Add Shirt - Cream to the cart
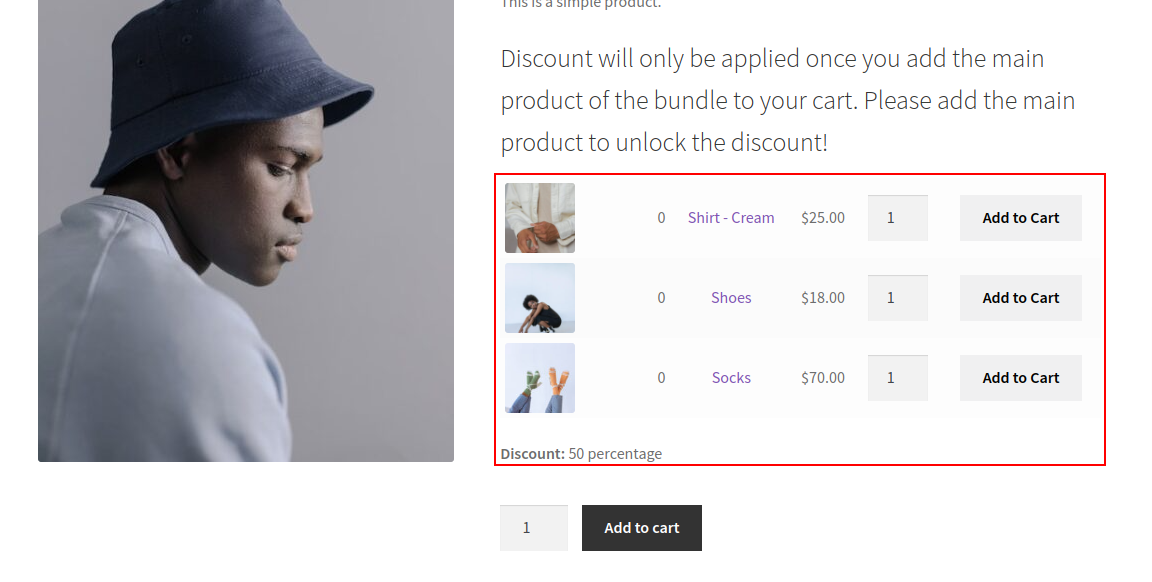 coord(1020,217)
